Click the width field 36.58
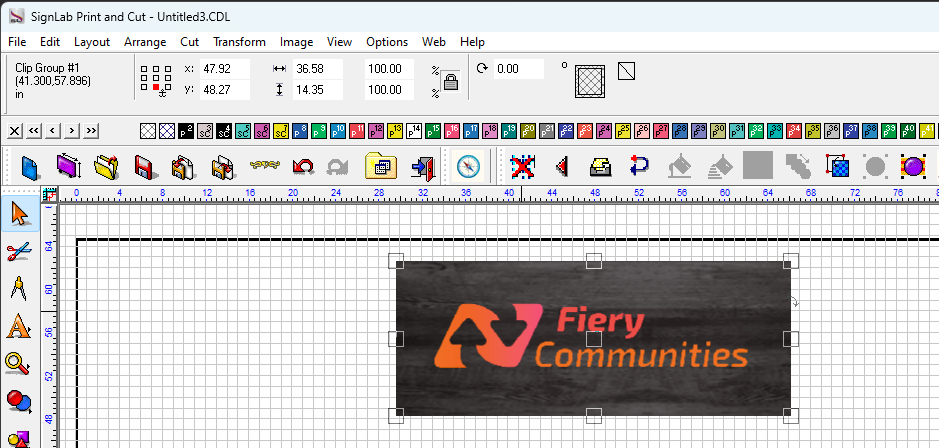Image resolution: width=939 pixels, height=448 pixels. pyautogui.click(x=317, y=69)
